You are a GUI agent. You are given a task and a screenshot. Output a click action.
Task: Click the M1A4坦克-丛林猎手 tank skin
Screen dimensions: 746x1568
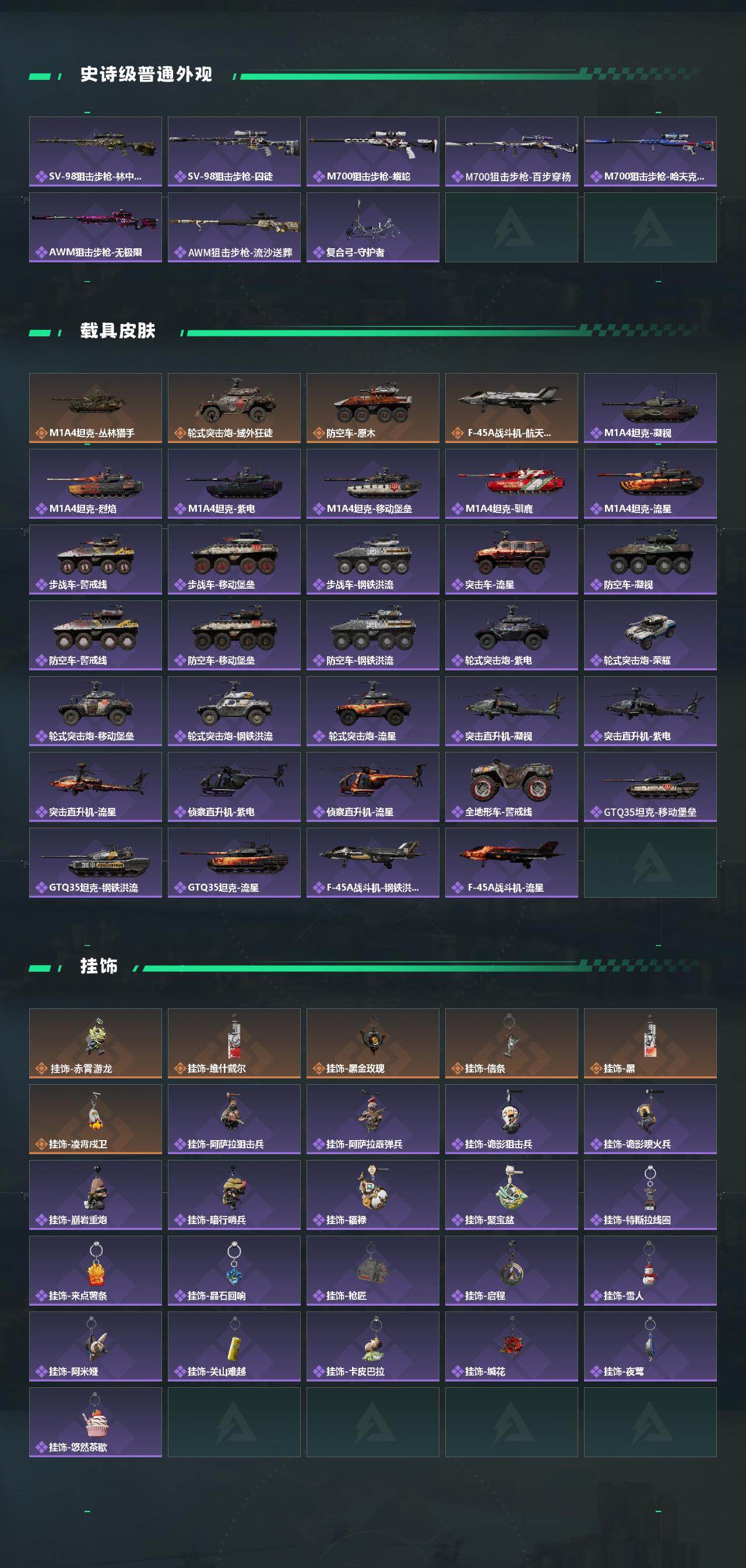pyautogui.click(x=96, y=408)
